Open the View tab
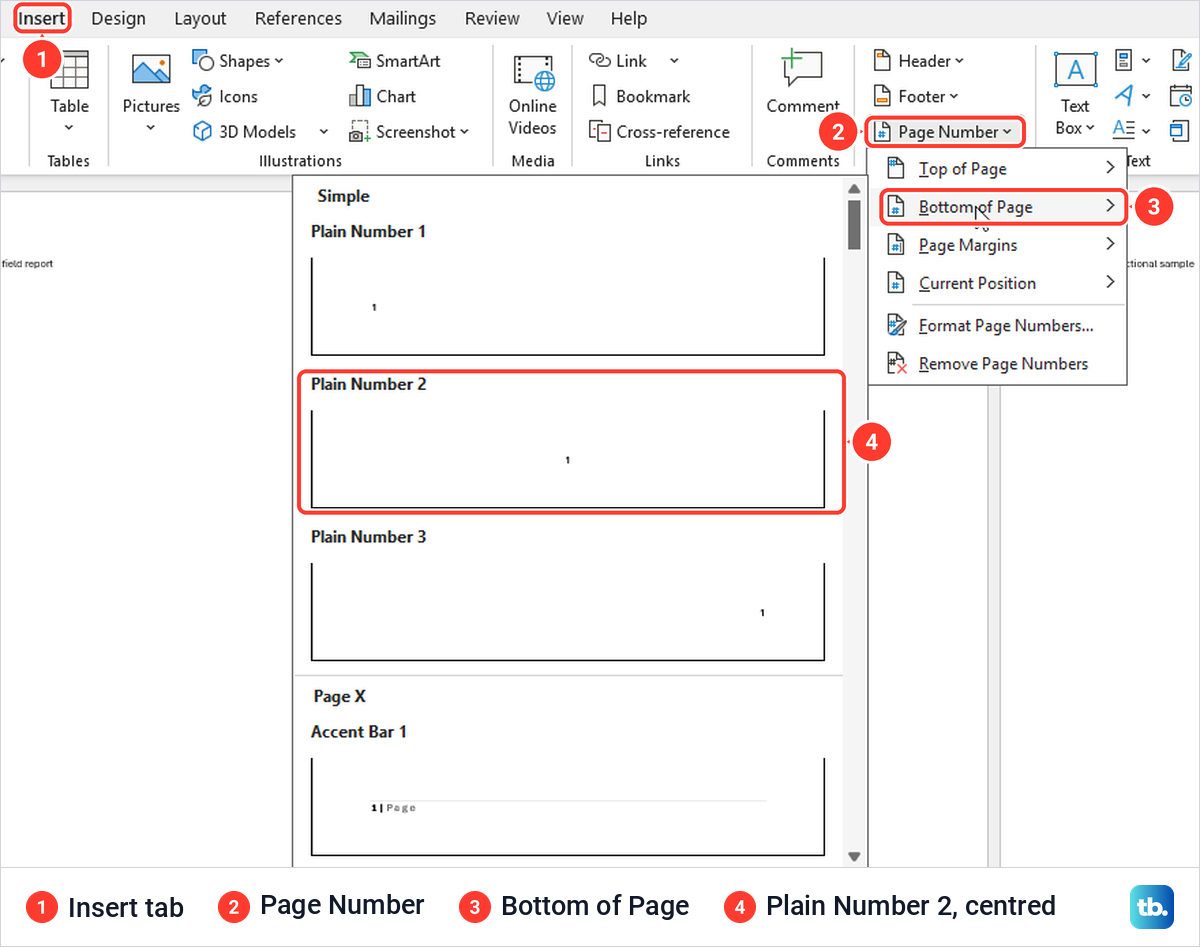 coord(565,18)
